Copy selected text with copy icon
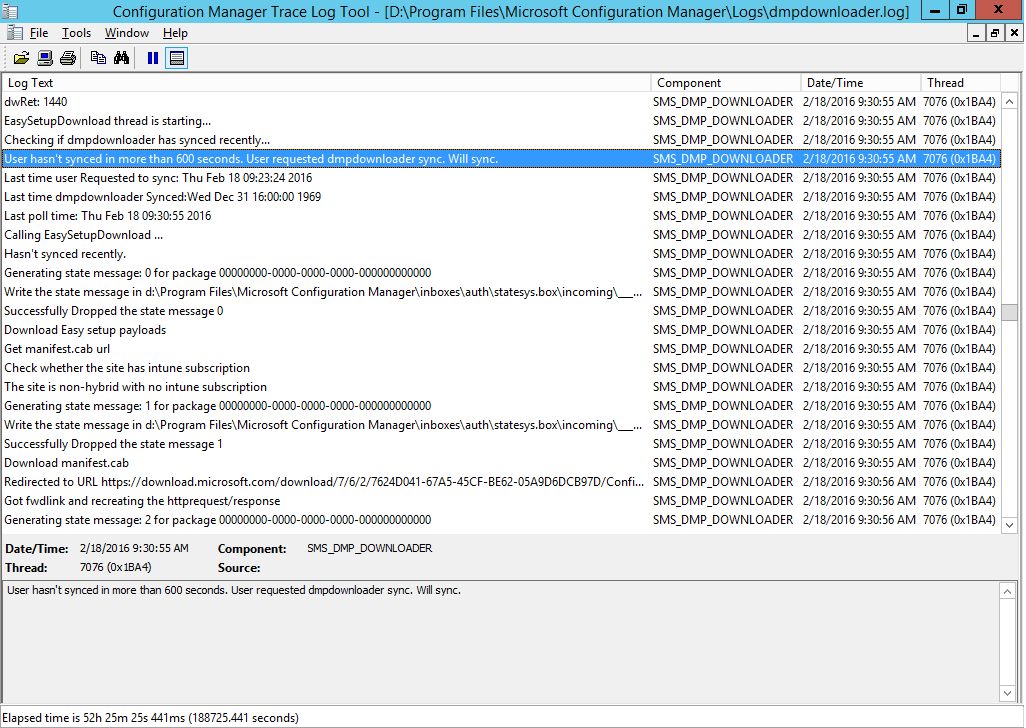 pos(98,58)
